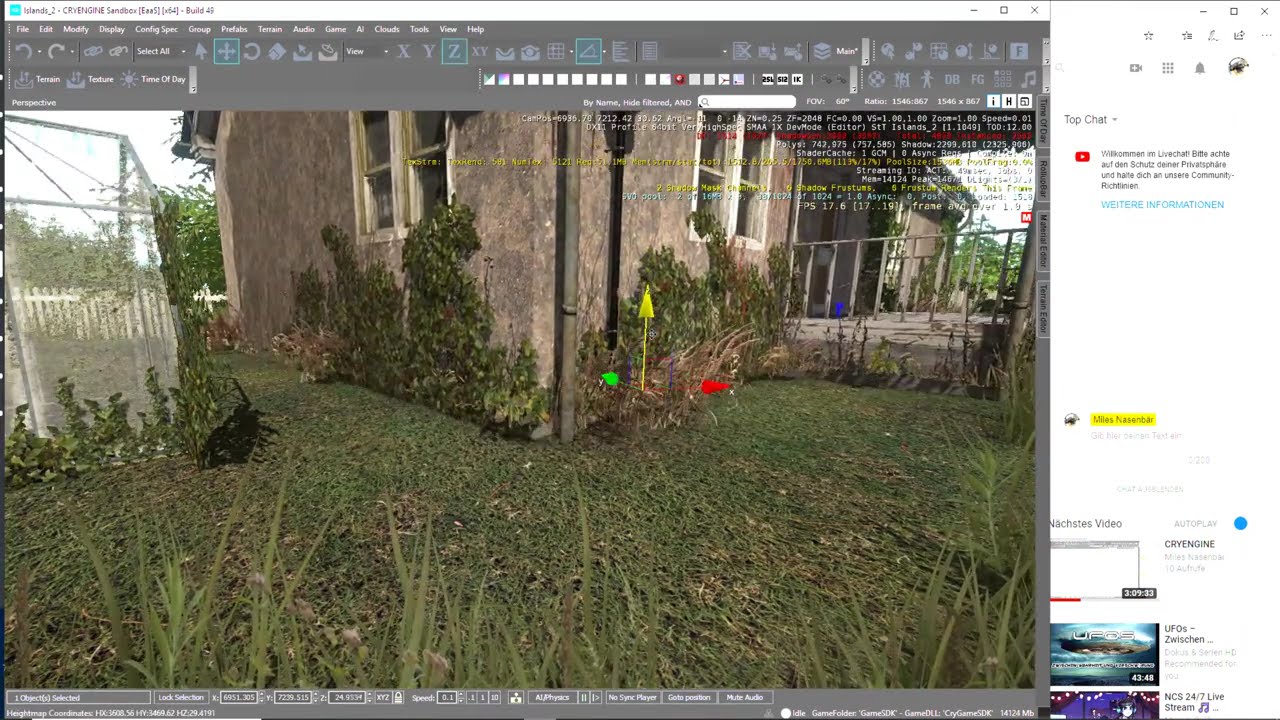Toggle the angle snap icon
This screenshot has width=1280, height=720.
[588, 51]
